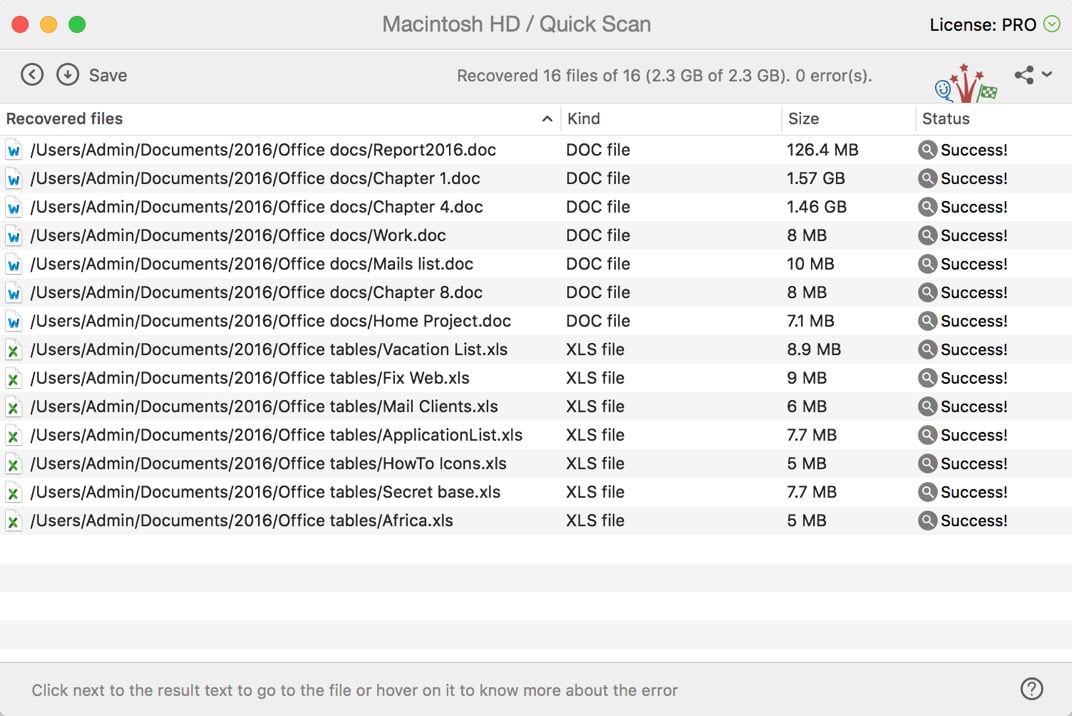Open the help question mark icon

pos(1032,689)
